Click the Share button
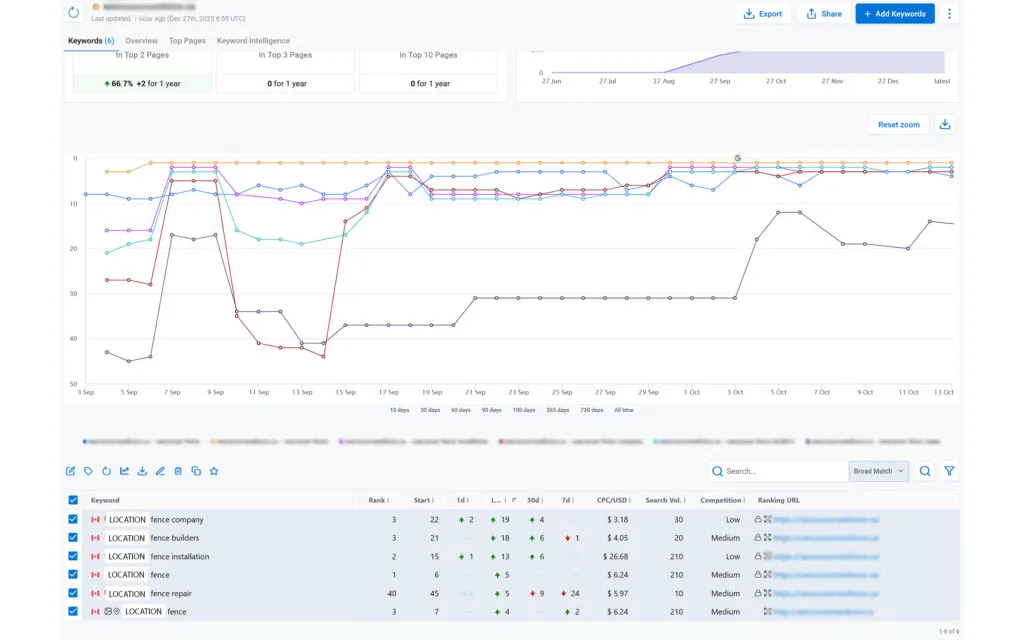Screen dimensions: 1024x640 coord(824,14)
